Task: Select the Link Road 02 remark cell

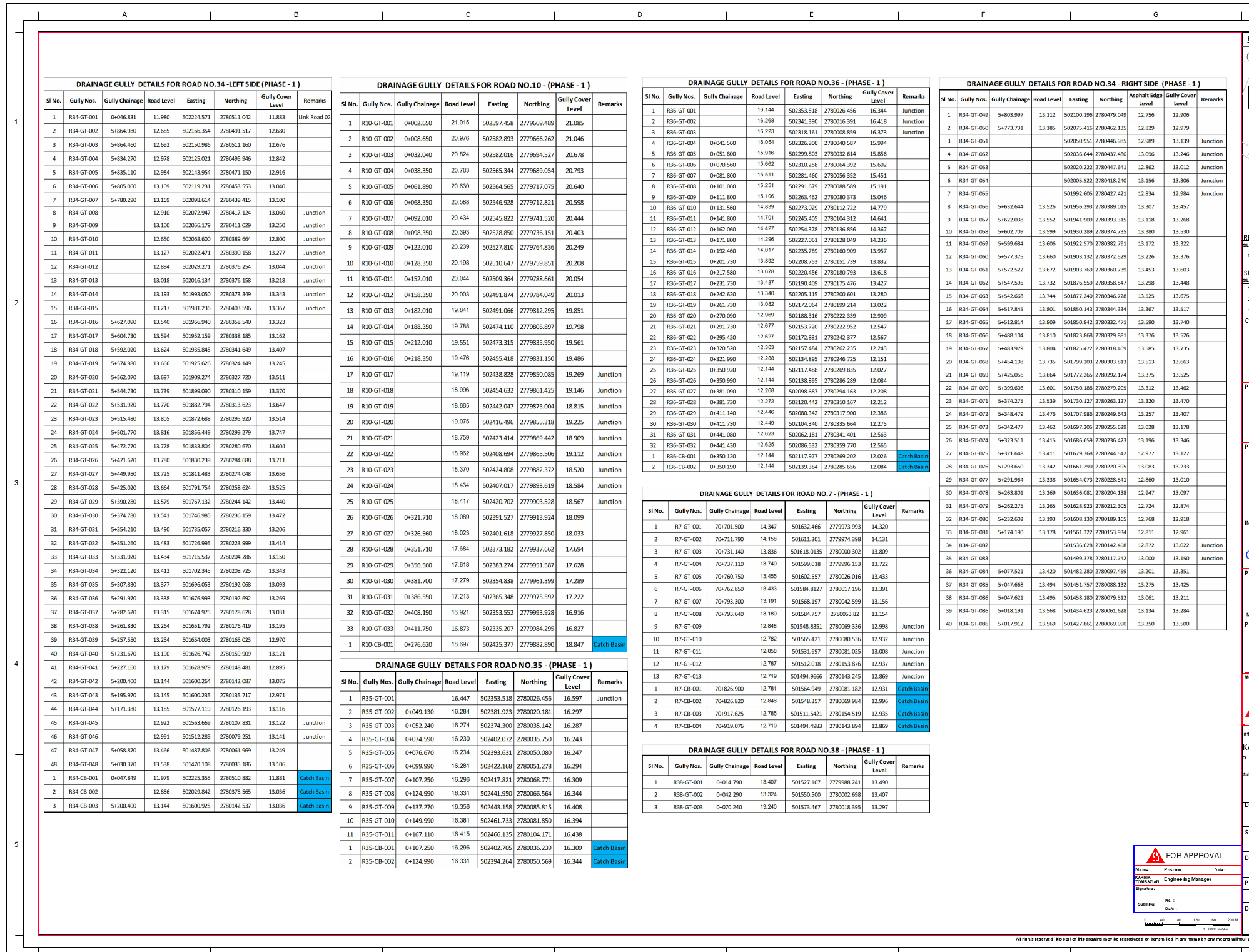Action: click(313, 116)
